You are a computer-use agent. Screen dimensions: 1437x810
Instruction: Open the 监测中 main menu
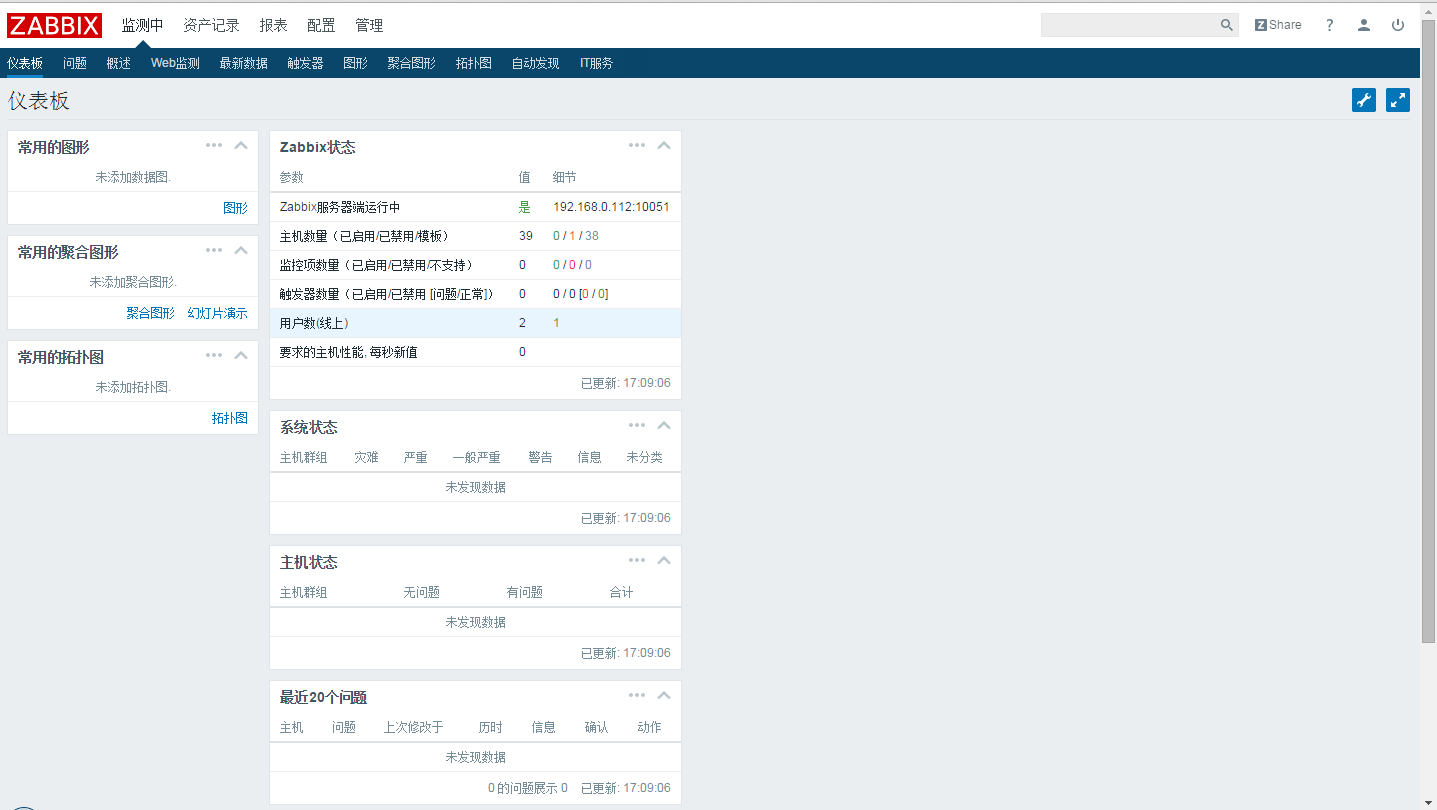142,25
